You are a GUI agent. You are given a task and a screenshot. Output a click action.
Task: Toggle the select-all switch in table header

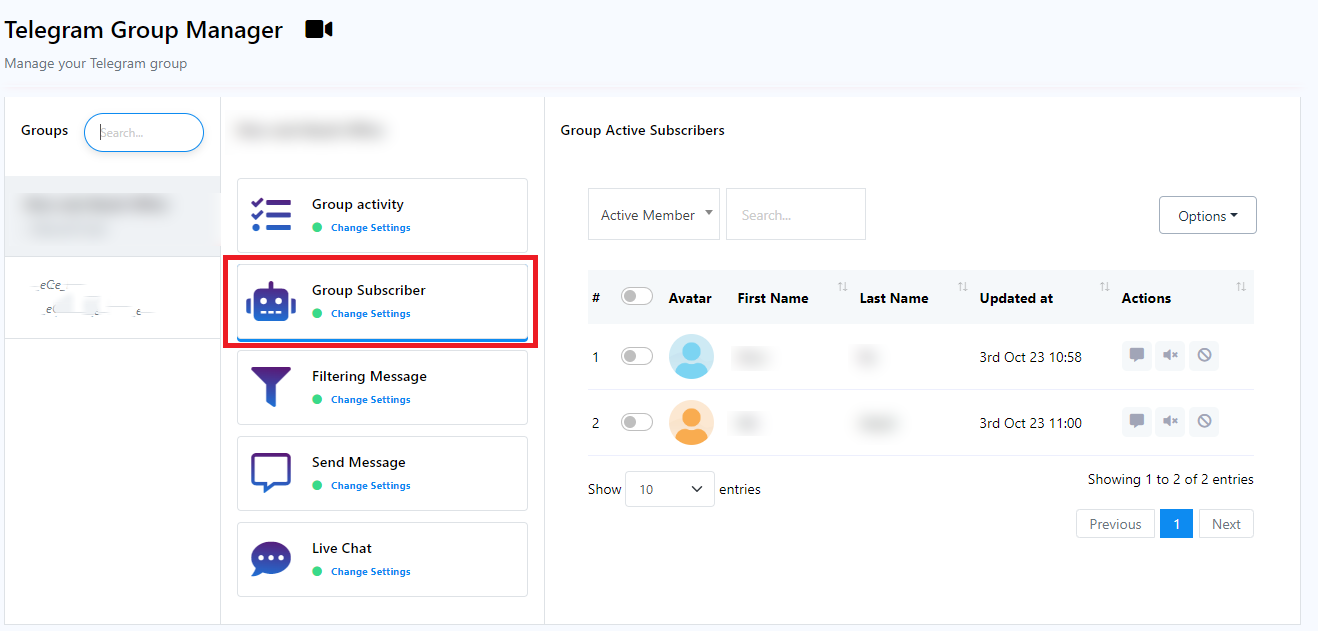pyautogui.click(x=636, y=297)
